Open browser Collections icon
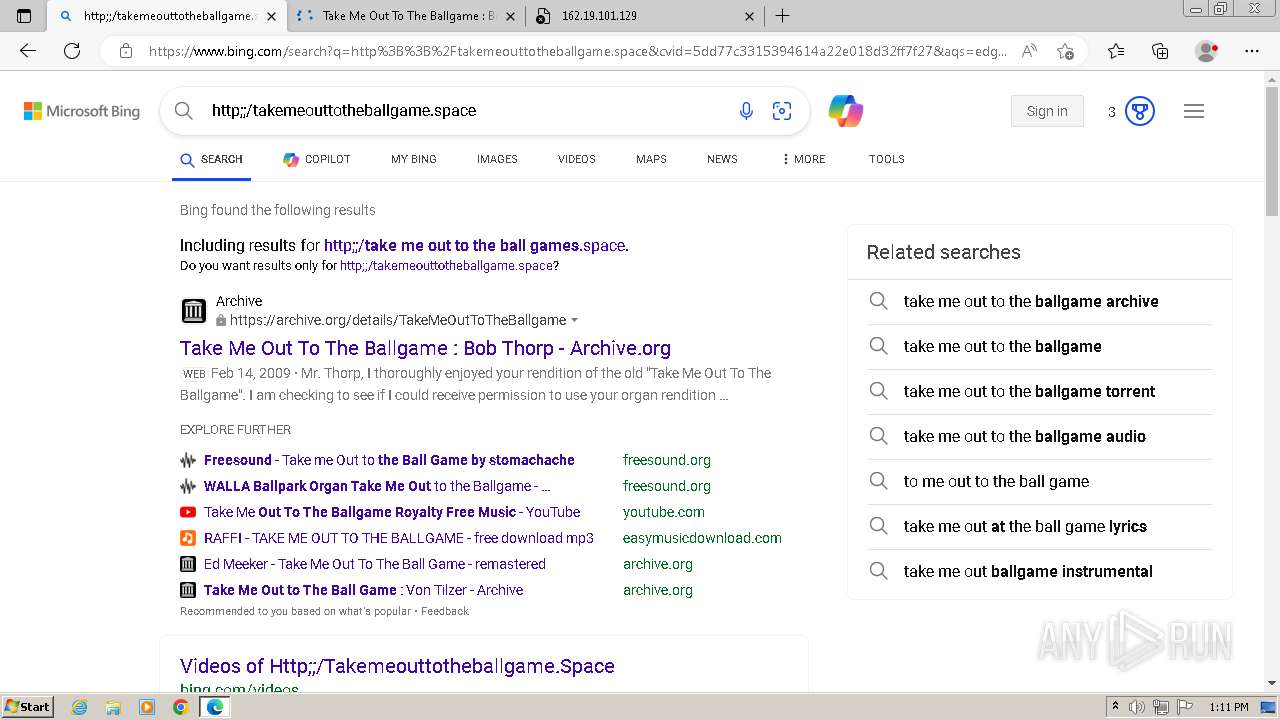1280x720 pixels. point(1160,51)
